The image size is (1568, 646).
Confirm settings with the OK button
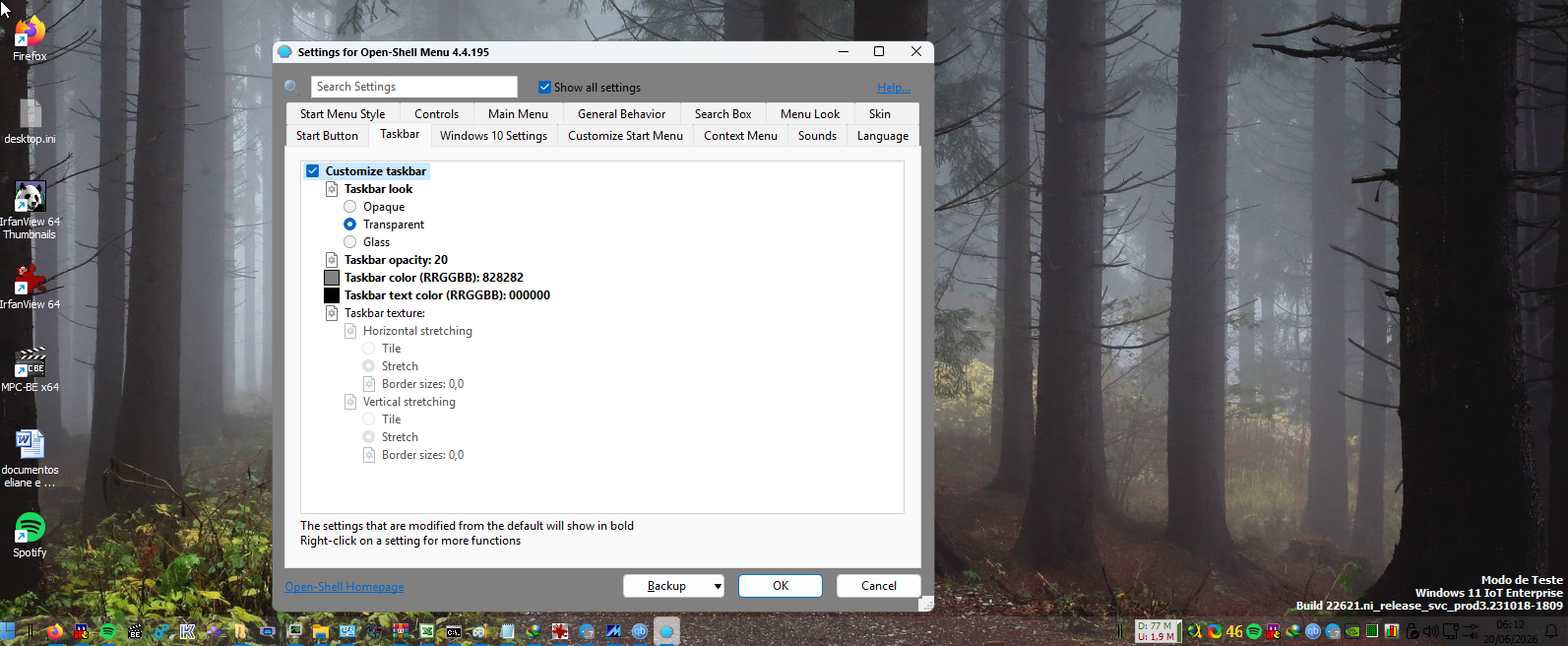(781, 586)
